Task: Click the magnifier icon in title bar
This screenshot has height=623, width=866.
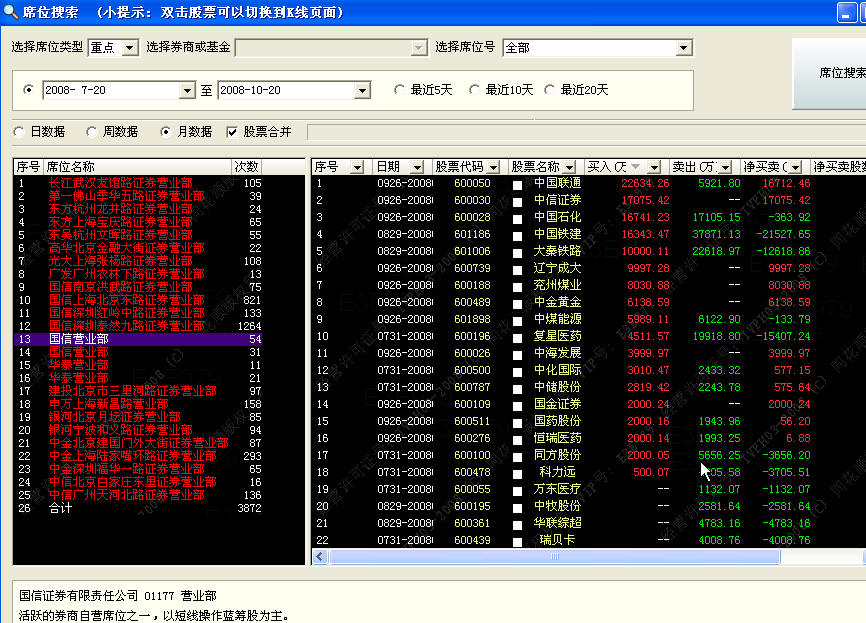Action: tap(10, 12)
